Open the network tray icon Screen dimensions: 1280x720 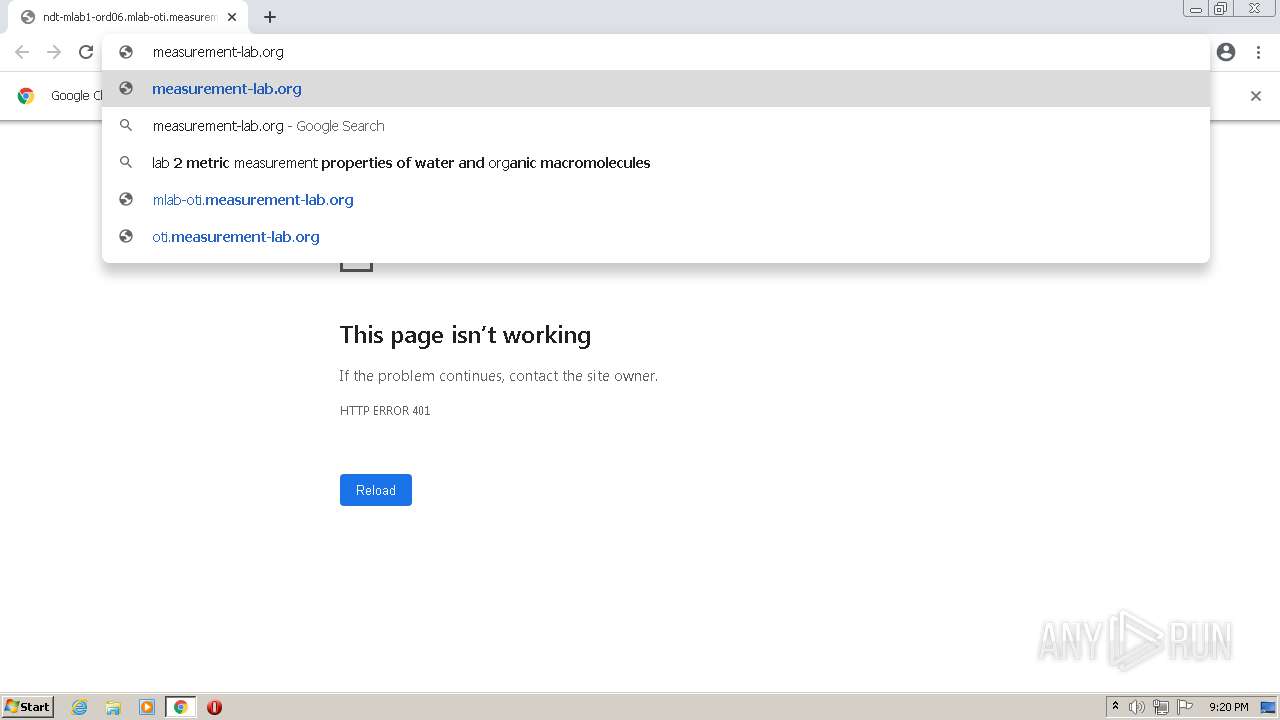1161,707
